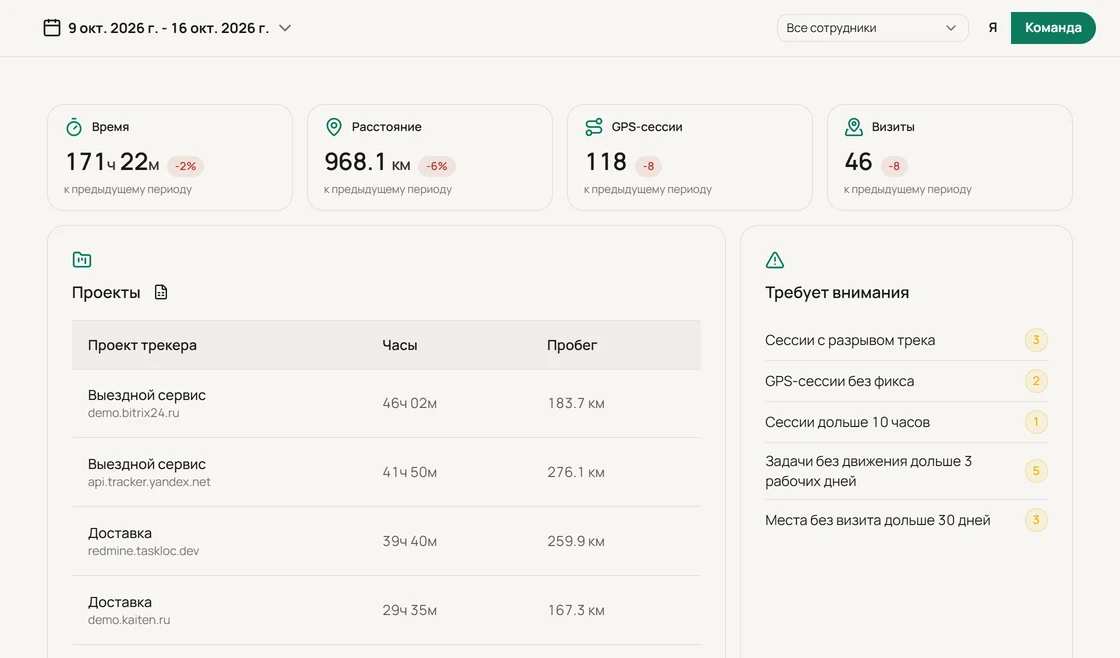
Task: Click the Пробег column header
Action: (571, 345)
